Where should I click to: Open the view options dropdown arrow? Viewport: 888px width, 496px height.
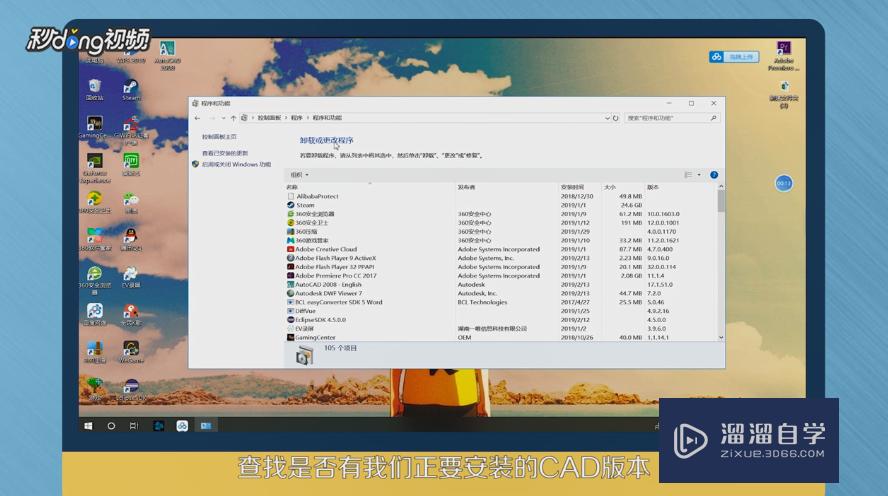pos(699,175)
